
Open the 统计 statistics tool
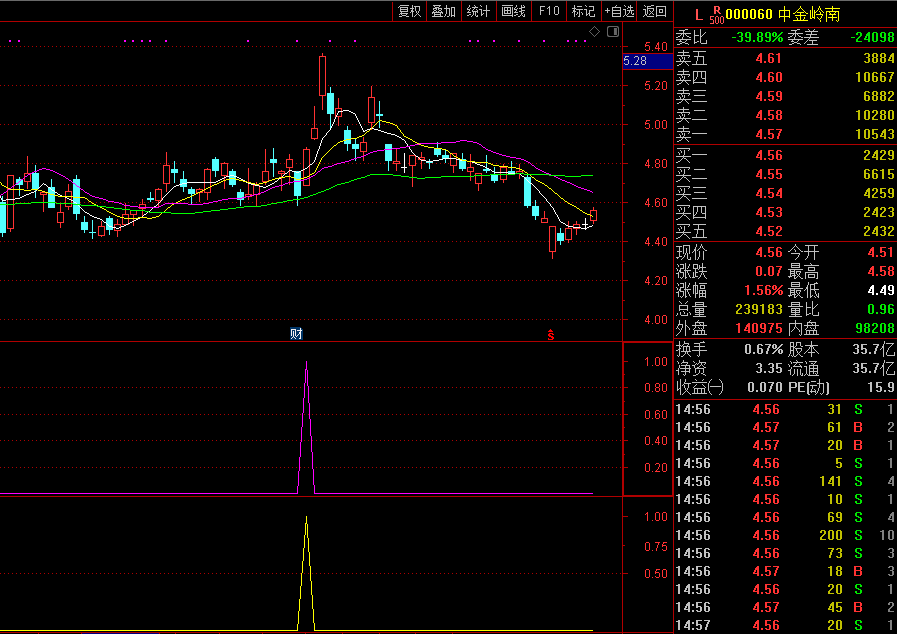pos(478,11)
